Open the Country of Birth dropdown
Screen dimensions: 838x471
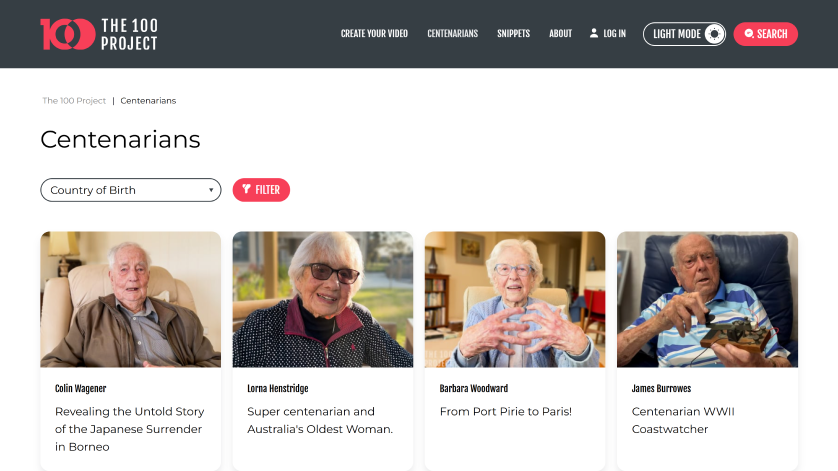(130, 190)
